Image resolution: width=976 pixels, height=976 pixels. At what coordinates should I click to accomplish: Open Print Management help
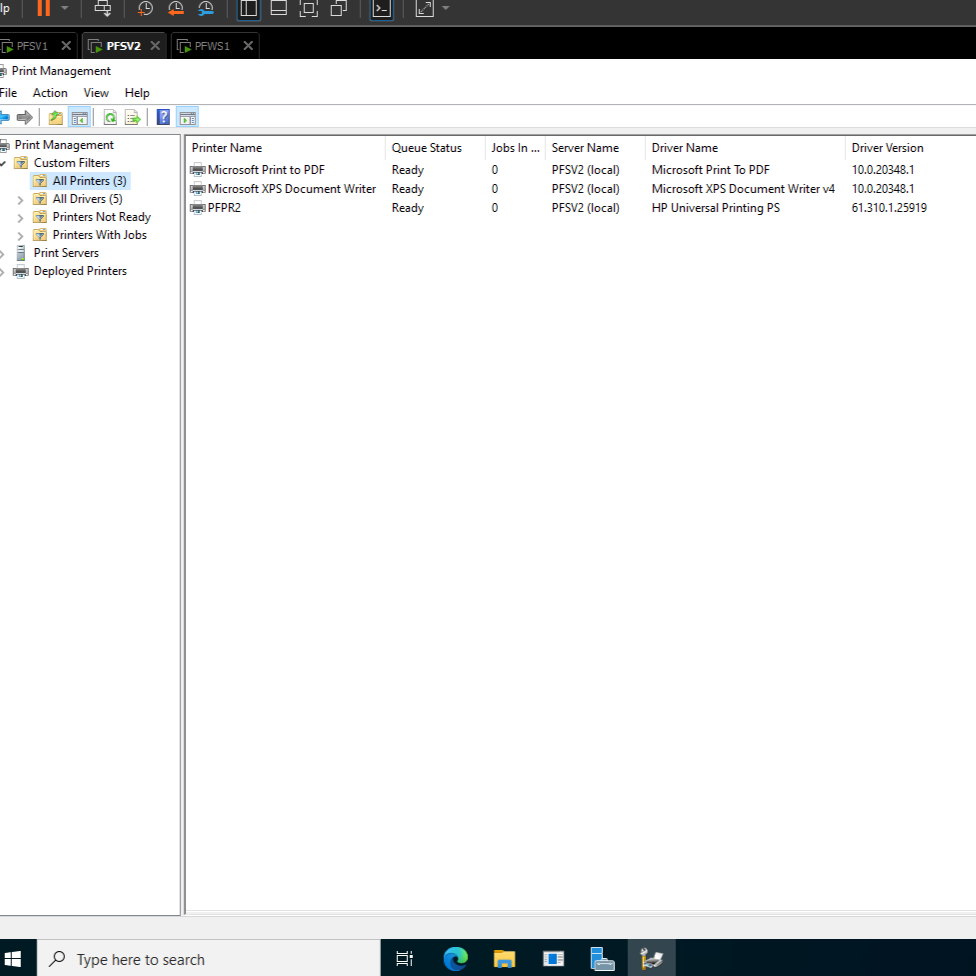tap(163, 117)
